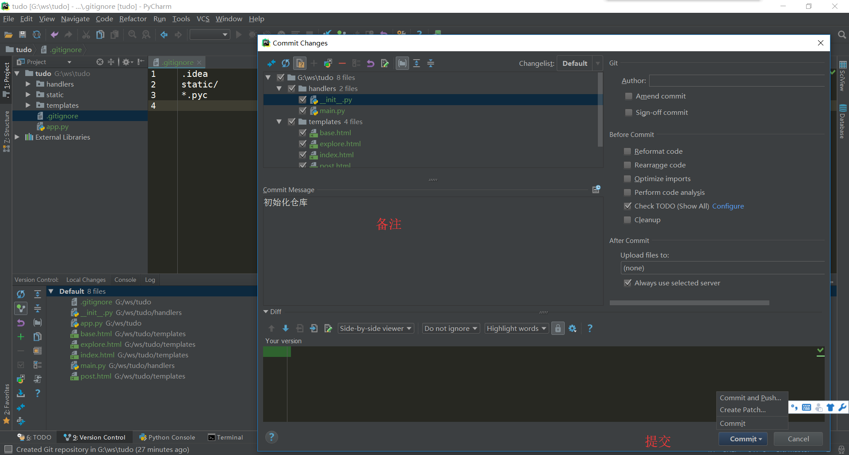The width and height of the screenshot is (849, 455).
Task: Toggle synchronize scrolling lock in Diff toolbar
Action: [x=558, y=328]
